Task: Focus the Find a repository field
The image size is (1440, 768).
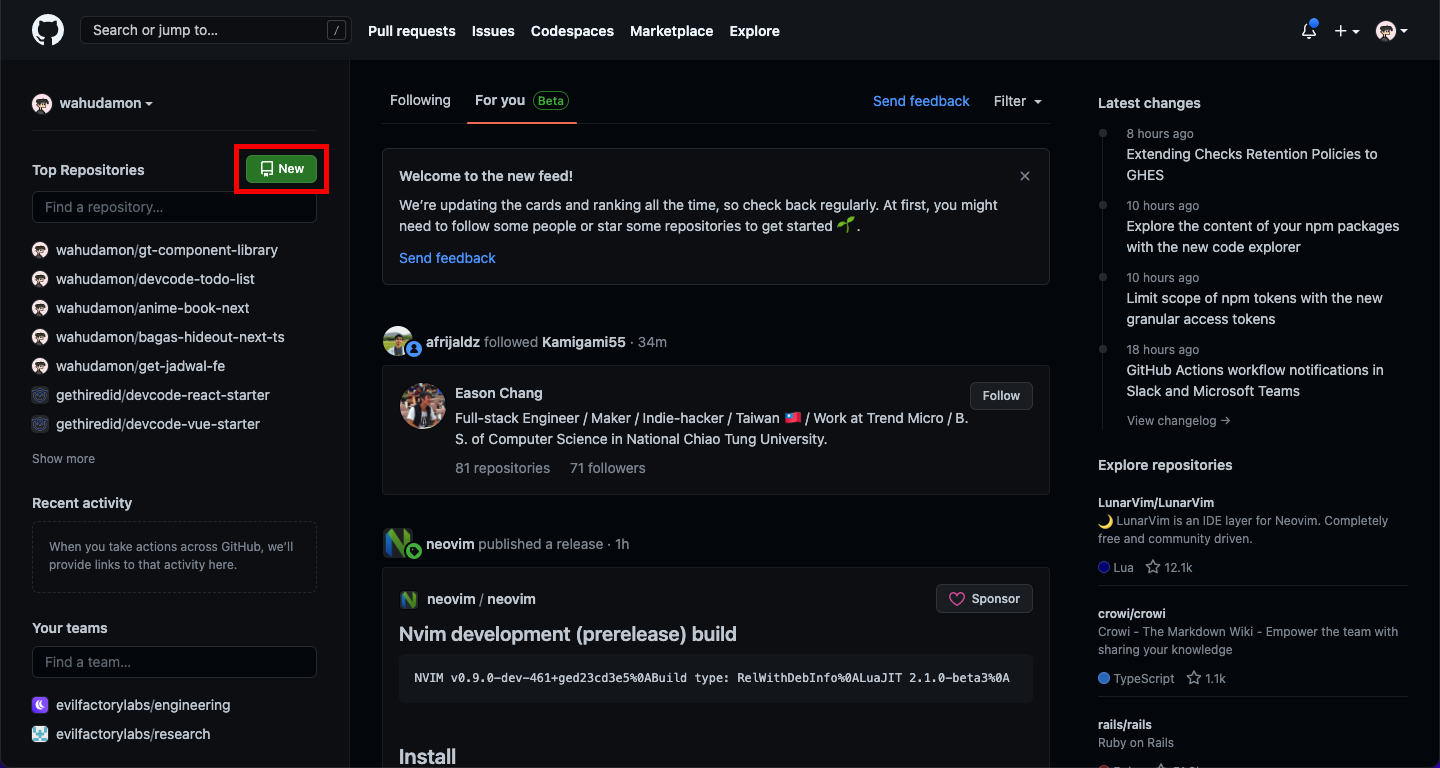Action: pyautogui.click(x=174, y=207)
